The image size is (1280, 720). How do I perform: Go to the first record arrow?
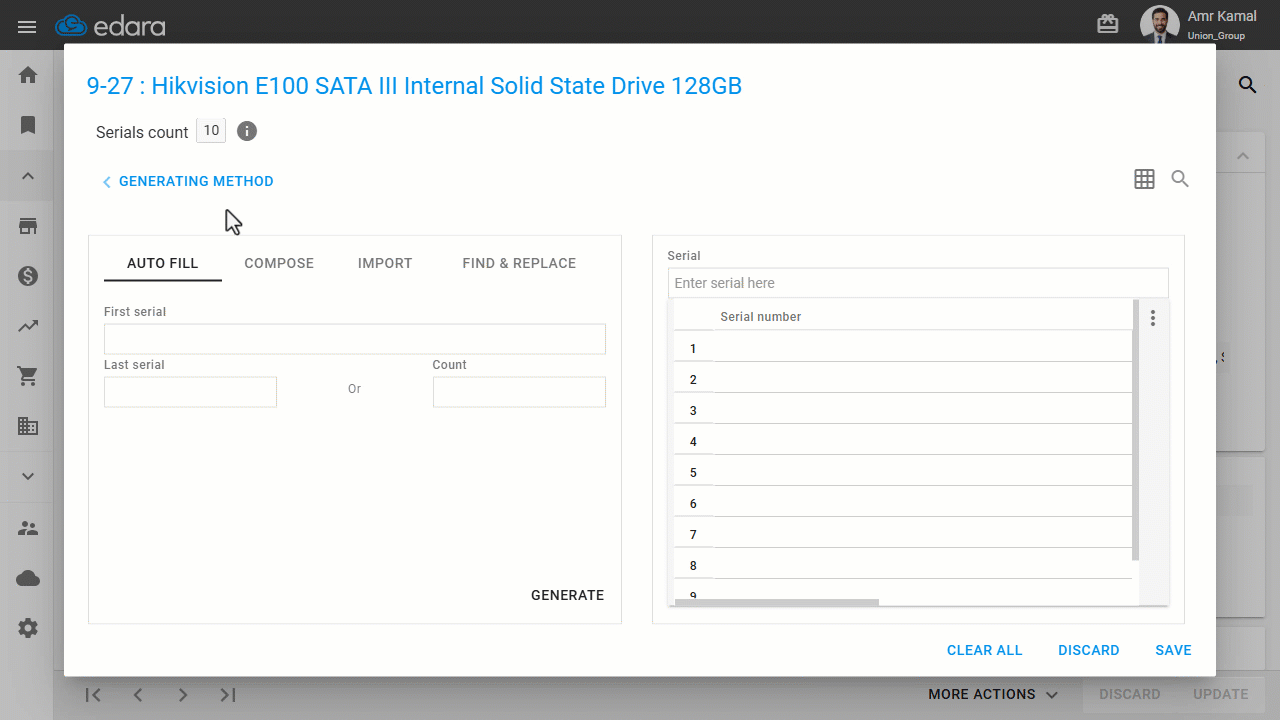93,694
